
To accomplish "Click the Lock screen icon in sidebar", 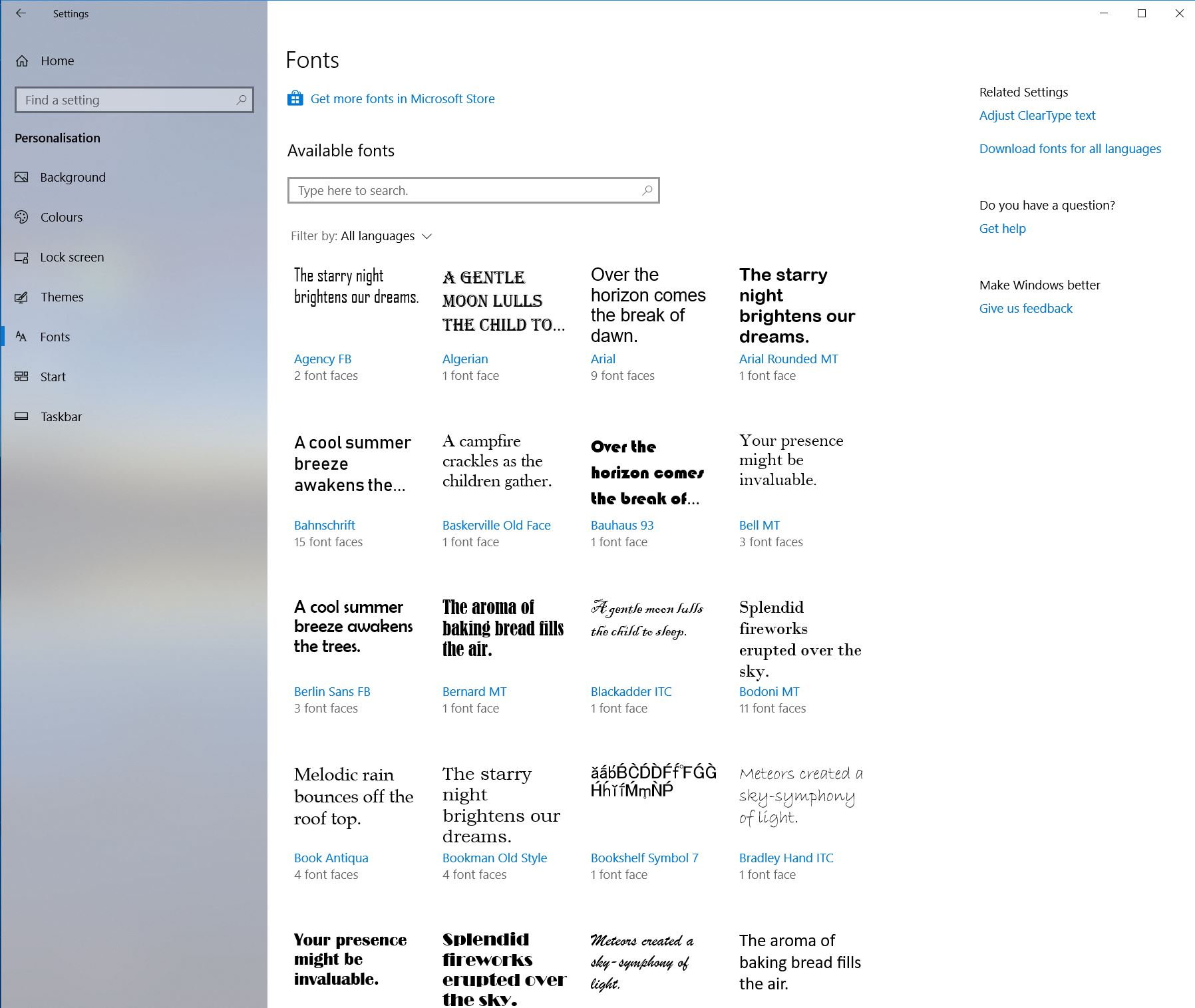I will tap(22, 257).
